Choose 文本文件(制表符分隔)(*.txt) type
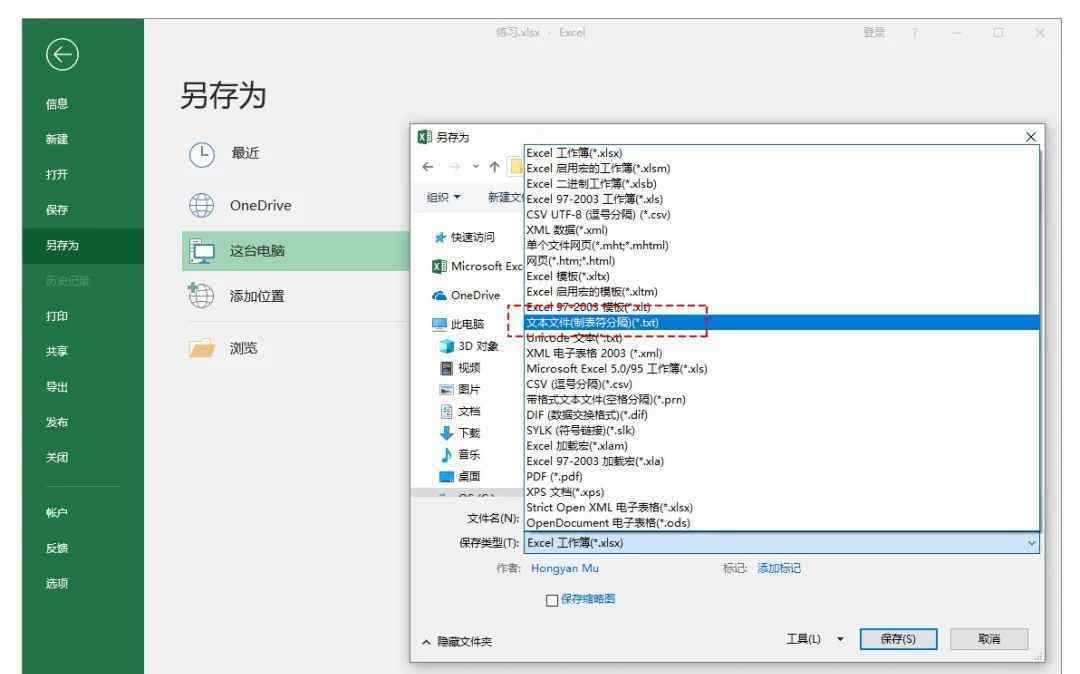The width and height of the screenshot is (1080, 674). click(x=782, y=323)
